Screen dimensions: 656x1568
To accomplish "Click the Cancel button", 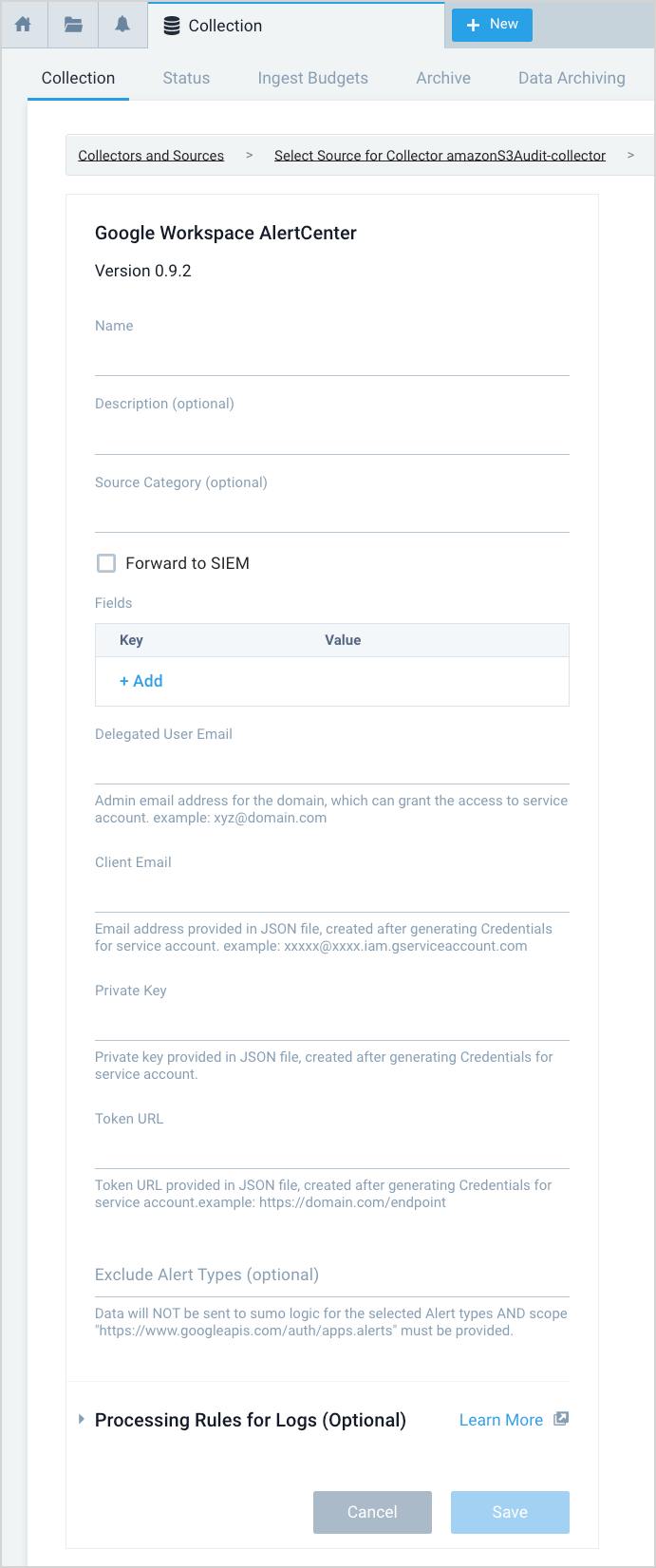I will (x=372, y=1512).
